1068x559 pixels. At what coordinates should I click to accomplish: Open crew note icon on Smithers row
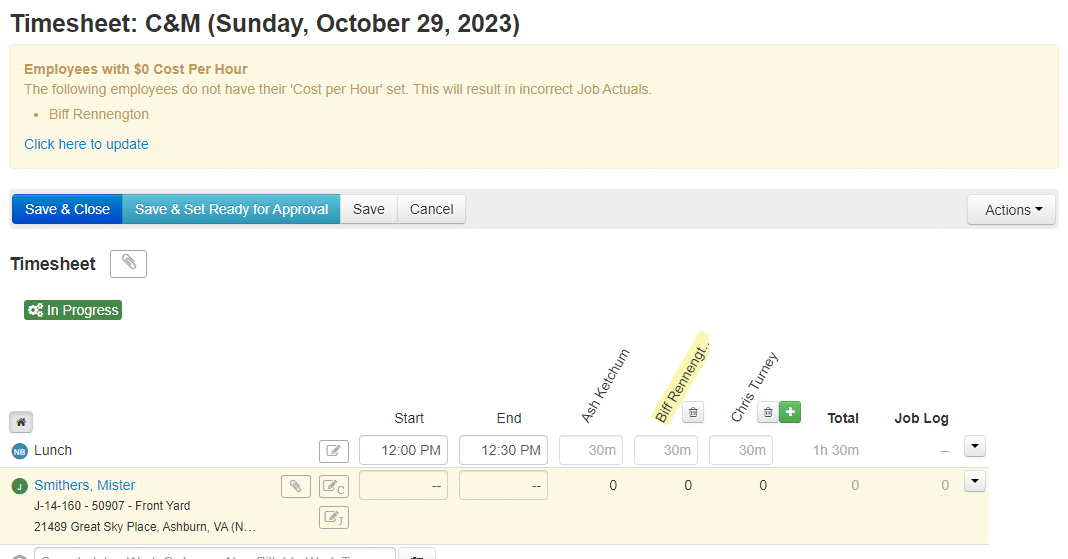(x=334, y=487)
